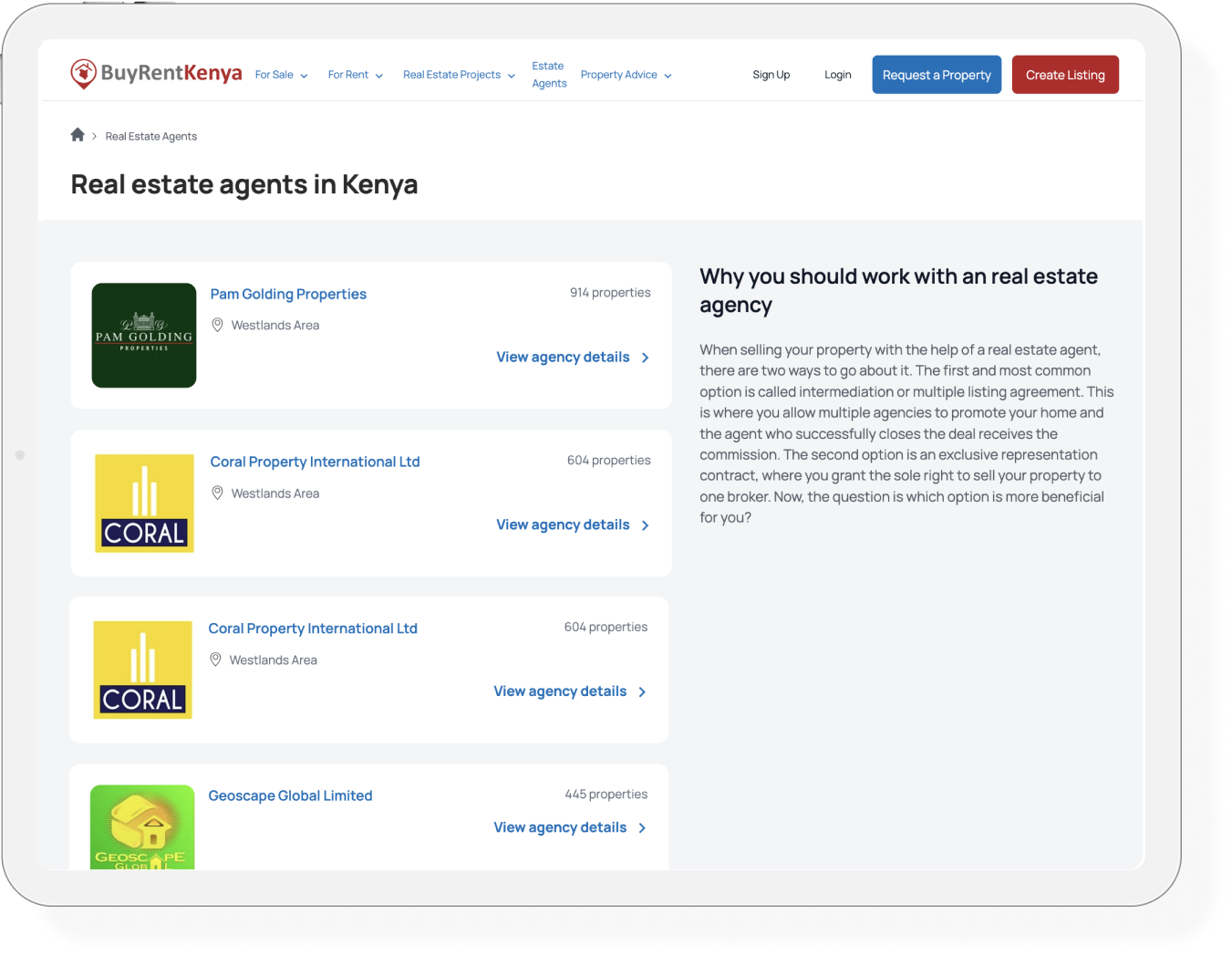Click the second Coral logo thumbnail
1232x956 pixels.
click(143, 670)
